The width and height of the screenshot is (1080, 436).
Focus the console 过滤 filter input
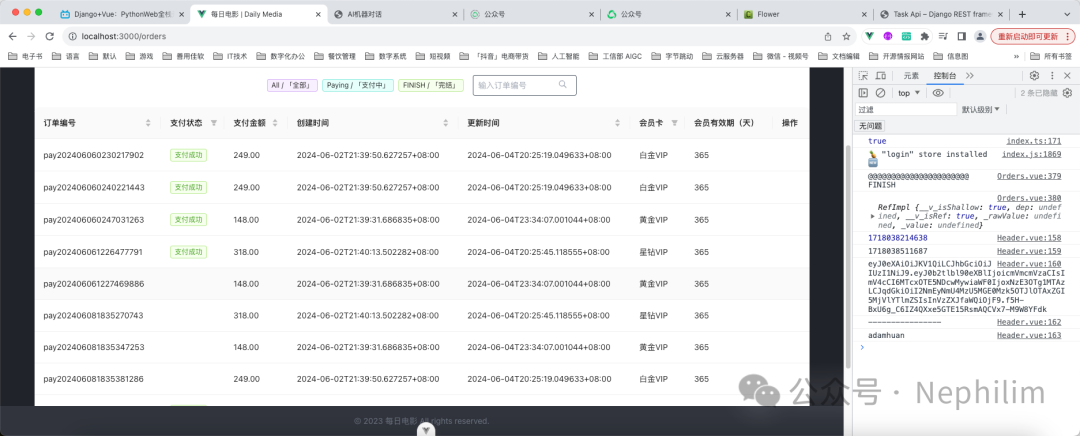pyautogui.click(x=906, y=109)
